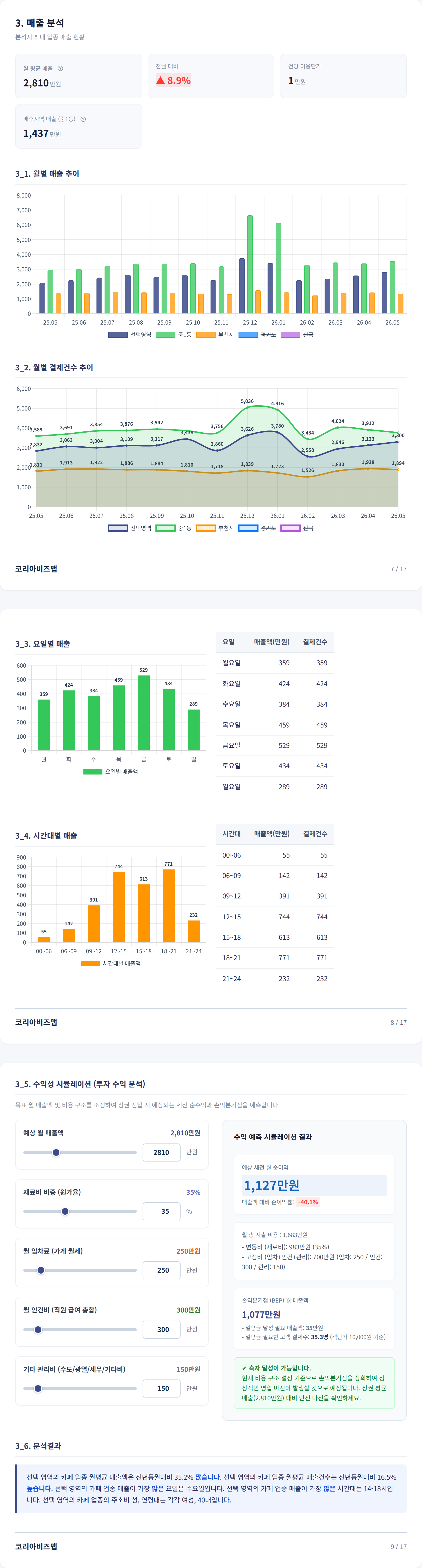The height and width of the screenshot is (1568, 422).
Task: Click the 00~06 row label in table
Action: pyautogui.click(x=231, y=855)
